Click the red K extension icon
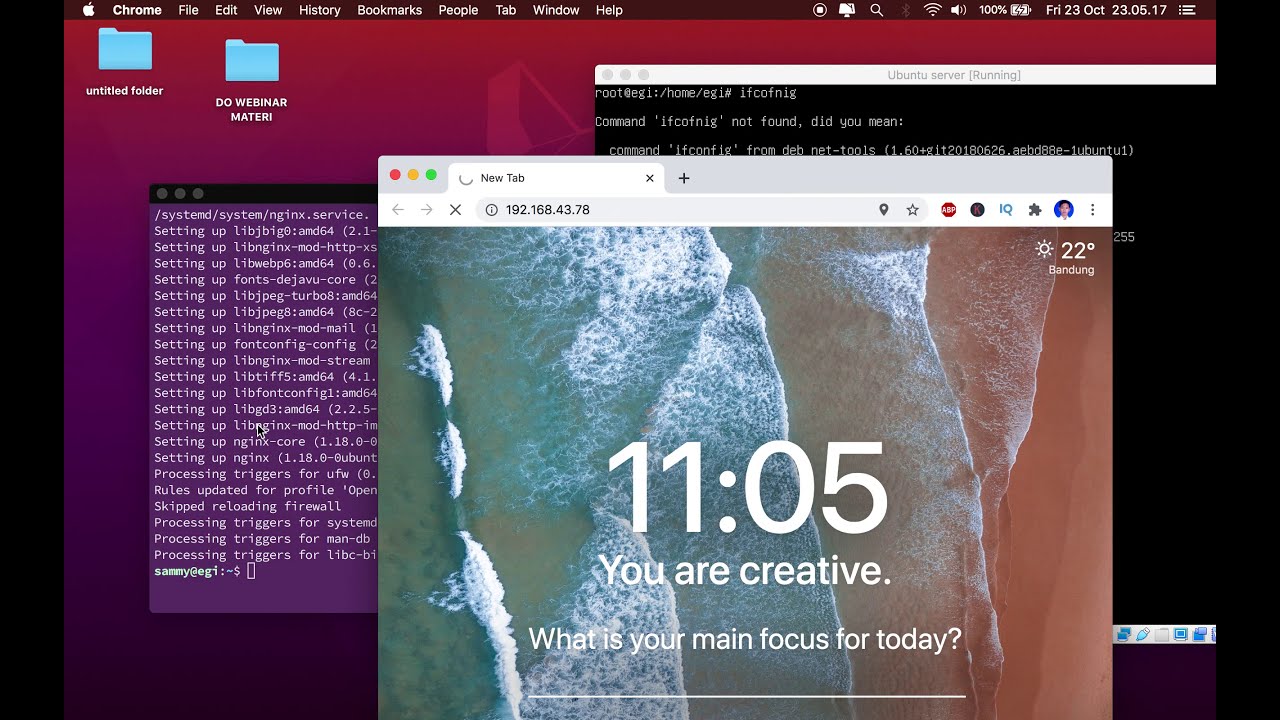 [x=977, y=210]
